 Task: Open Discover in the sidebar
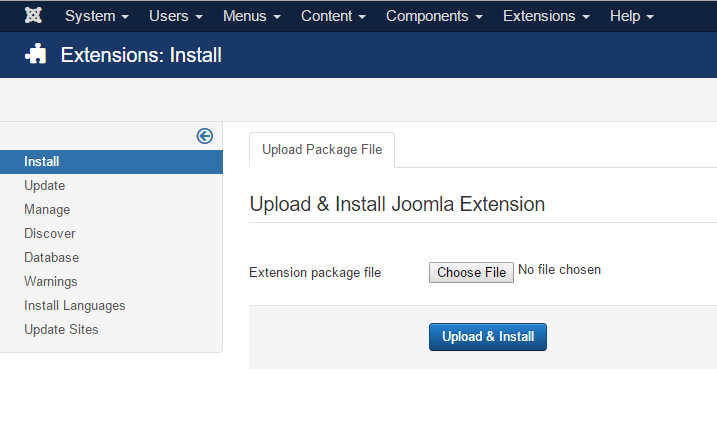[x=50, y=233]
